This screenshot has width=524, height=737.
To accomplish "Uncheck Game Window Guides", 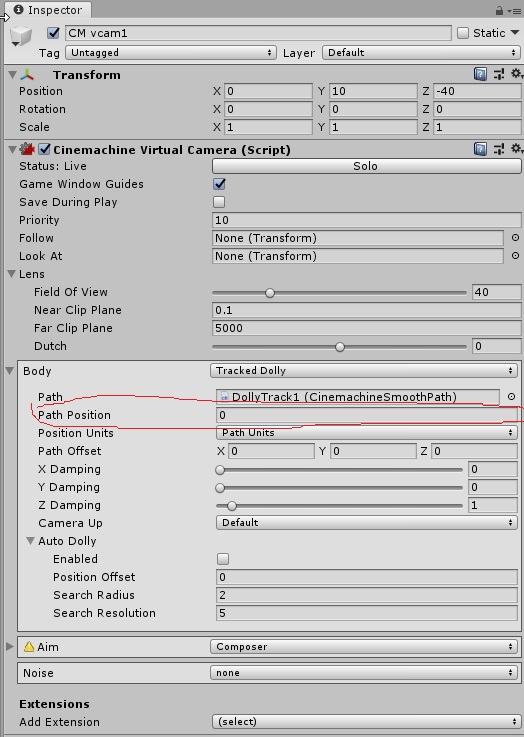I will coord(219,184).
